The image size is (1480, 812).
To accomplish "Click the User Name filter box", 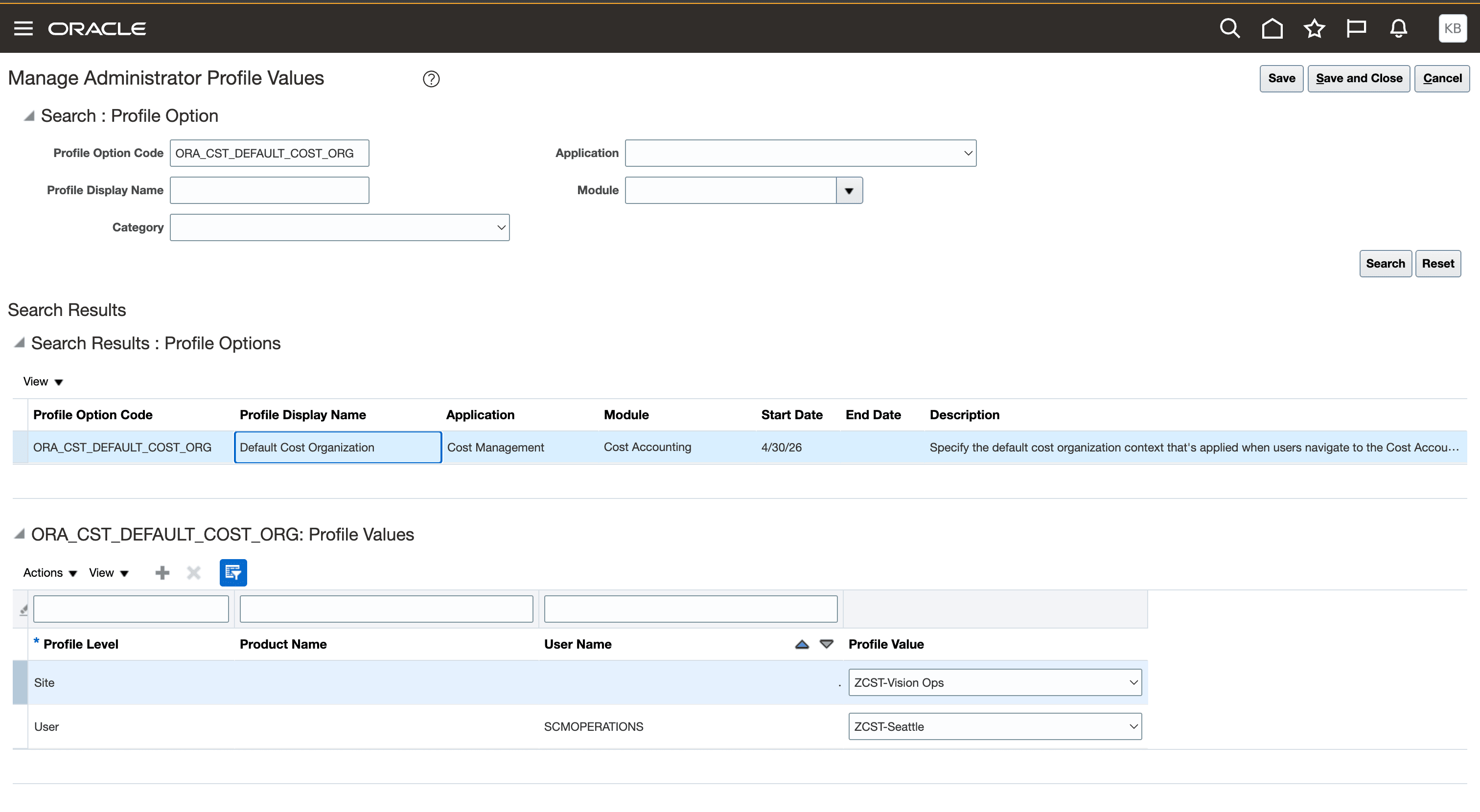I will tap(691, 609).
